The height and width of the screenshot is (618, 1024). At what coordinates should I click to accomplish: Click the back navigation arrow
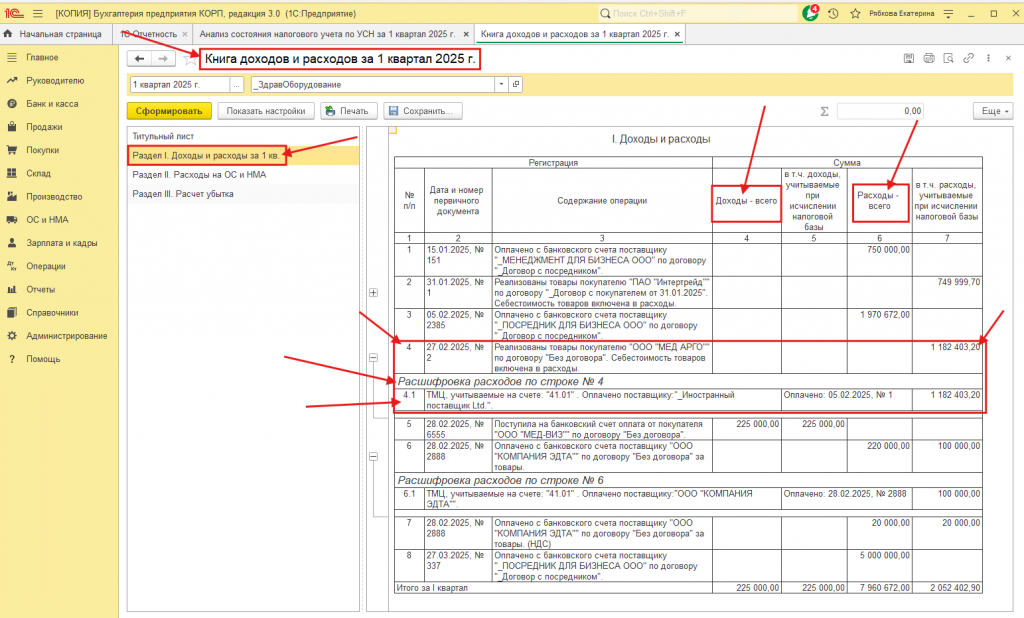coord(138,60)
